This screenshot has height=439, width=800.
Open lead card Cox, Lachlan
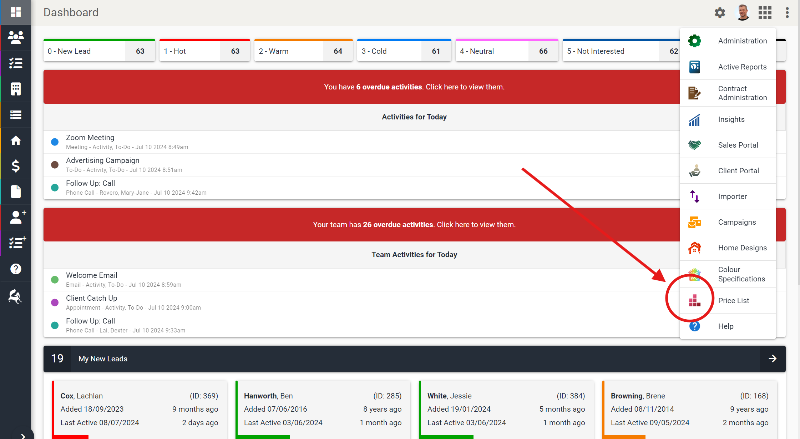click(x=139, y=409)
